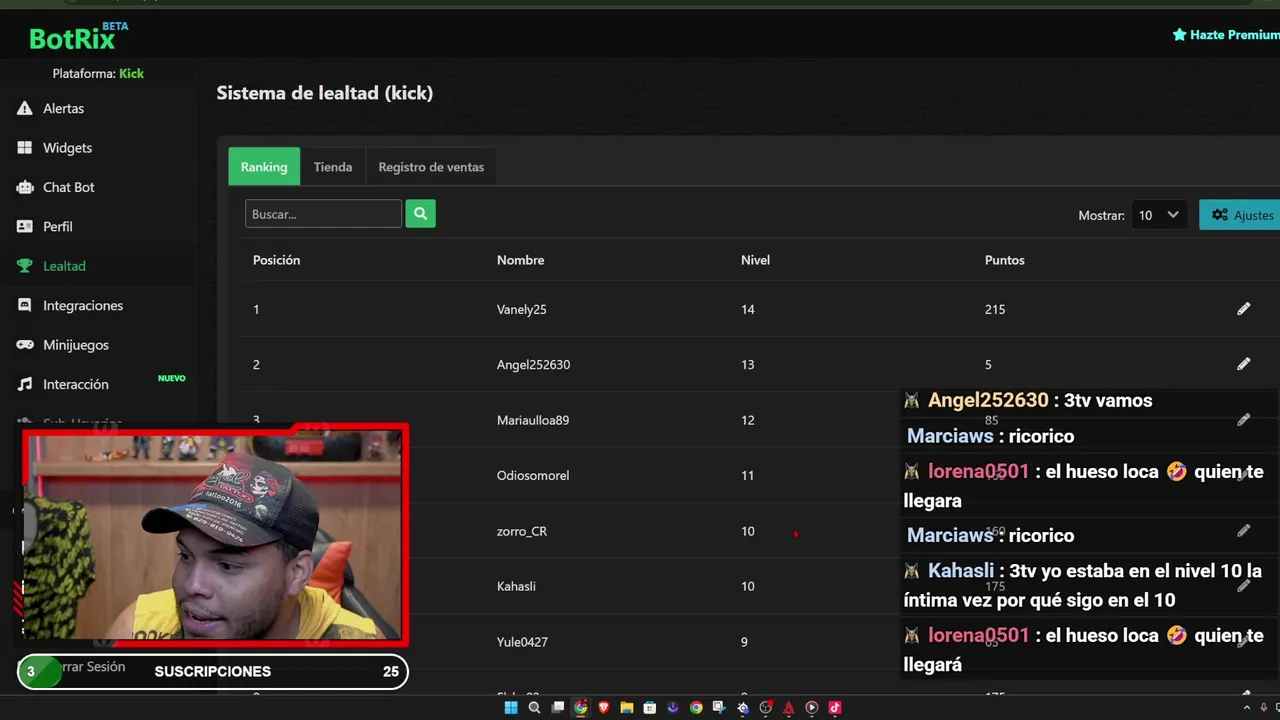Click level 12 in Mariaulloa89's row

tap(748, 420)
